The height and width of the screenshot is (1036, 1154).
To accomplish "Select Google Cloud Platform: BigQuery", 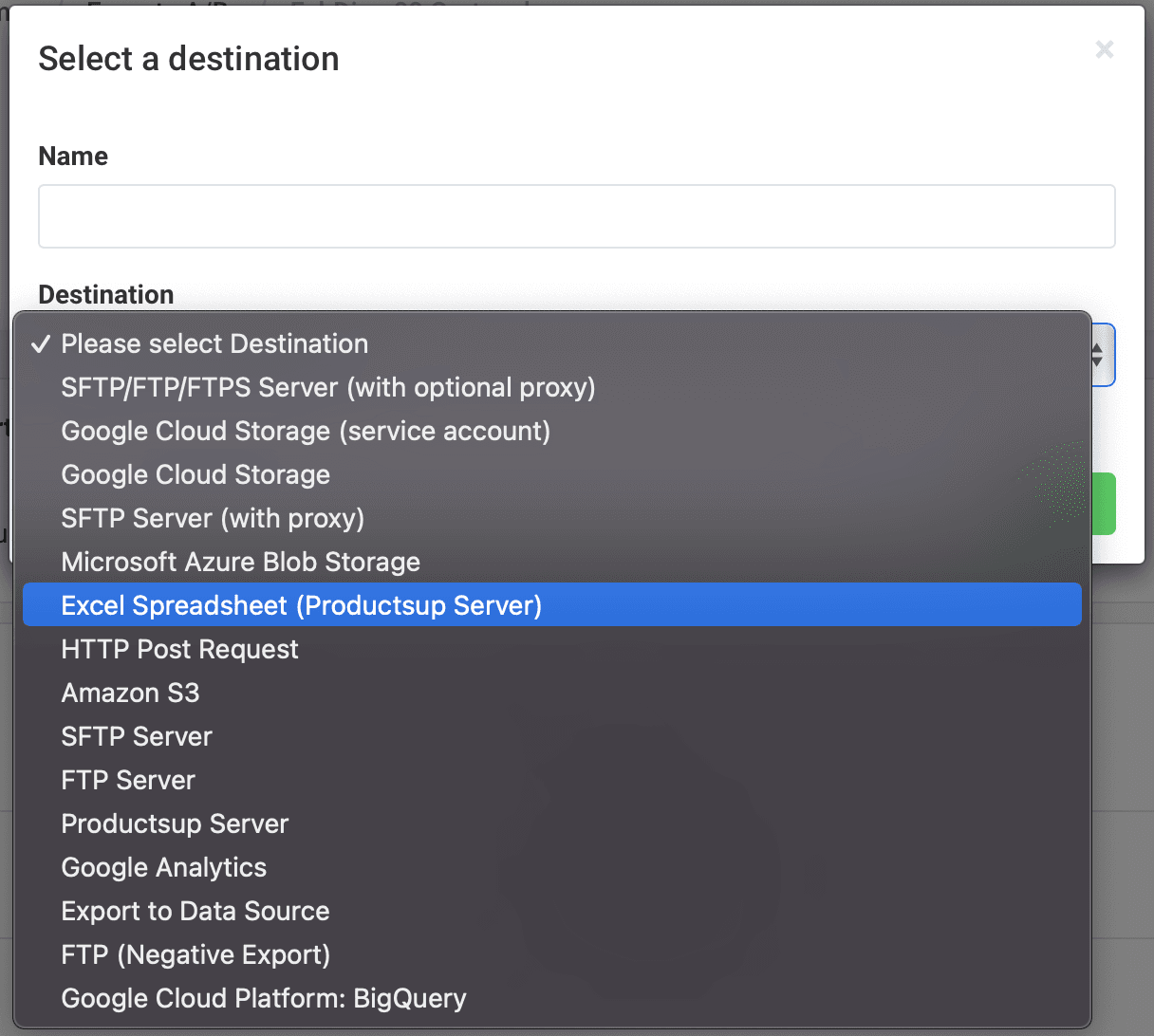I will pyautogui.click(x=263, y=998).
